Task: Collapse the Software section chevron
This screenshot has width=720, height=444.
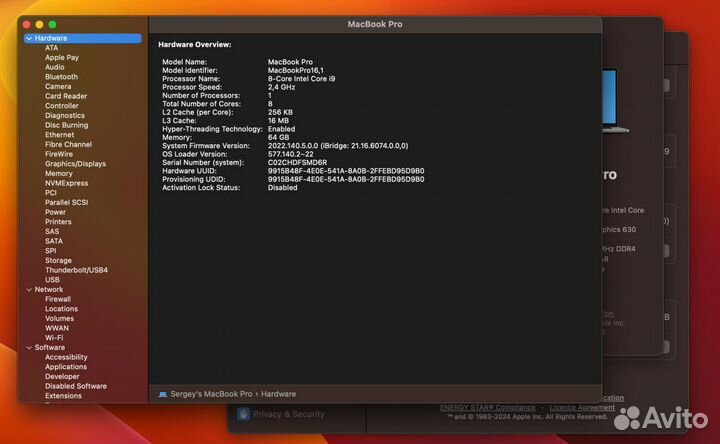Action: coord(29,348)
